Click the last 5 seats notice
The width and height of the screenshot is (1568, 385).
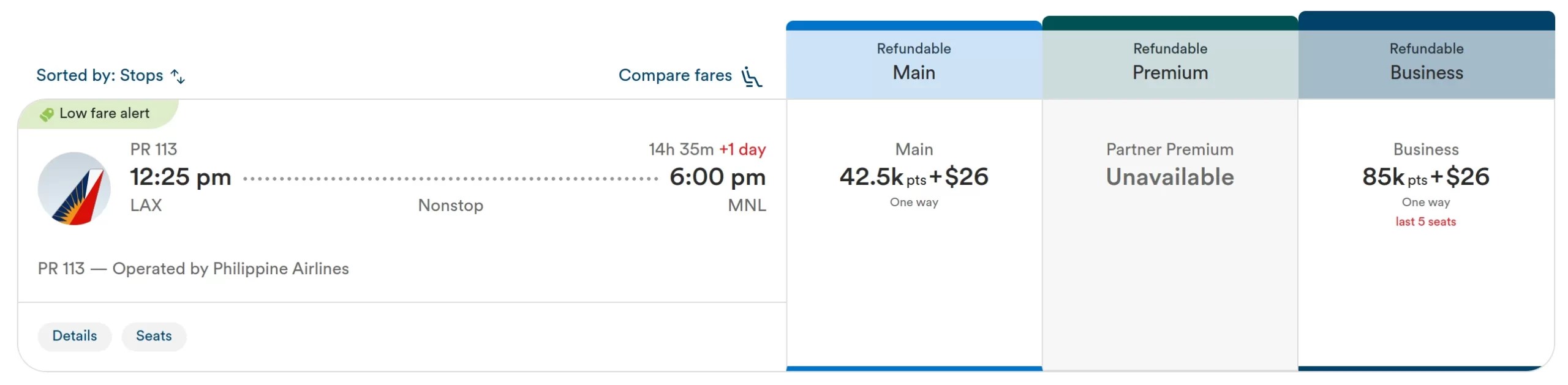pyautogui.click(x=1426, y=222)
